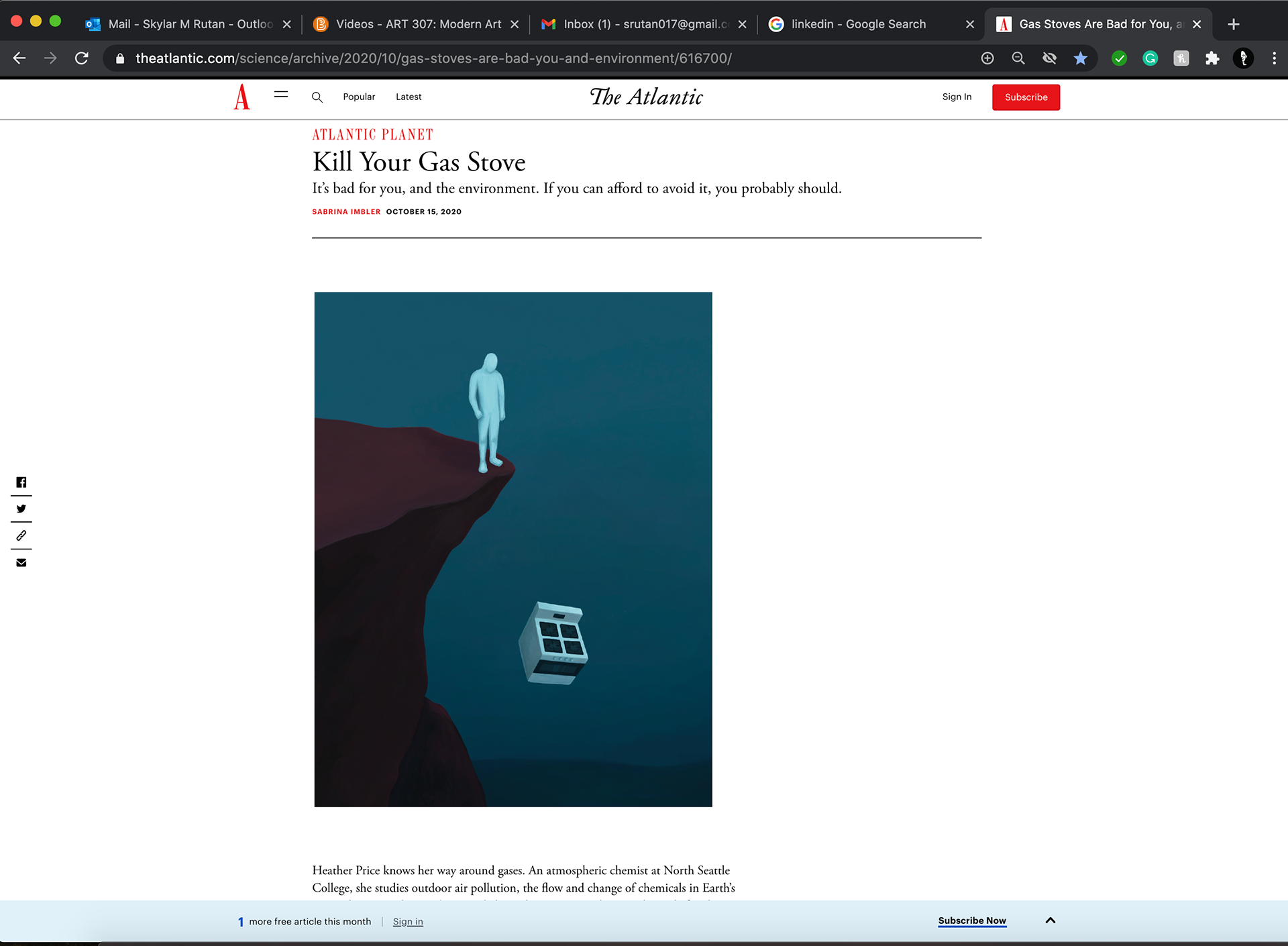Viewport: 1288px width, 946px height.
Task: Share article on Twitter
Action: coord(21,509)
